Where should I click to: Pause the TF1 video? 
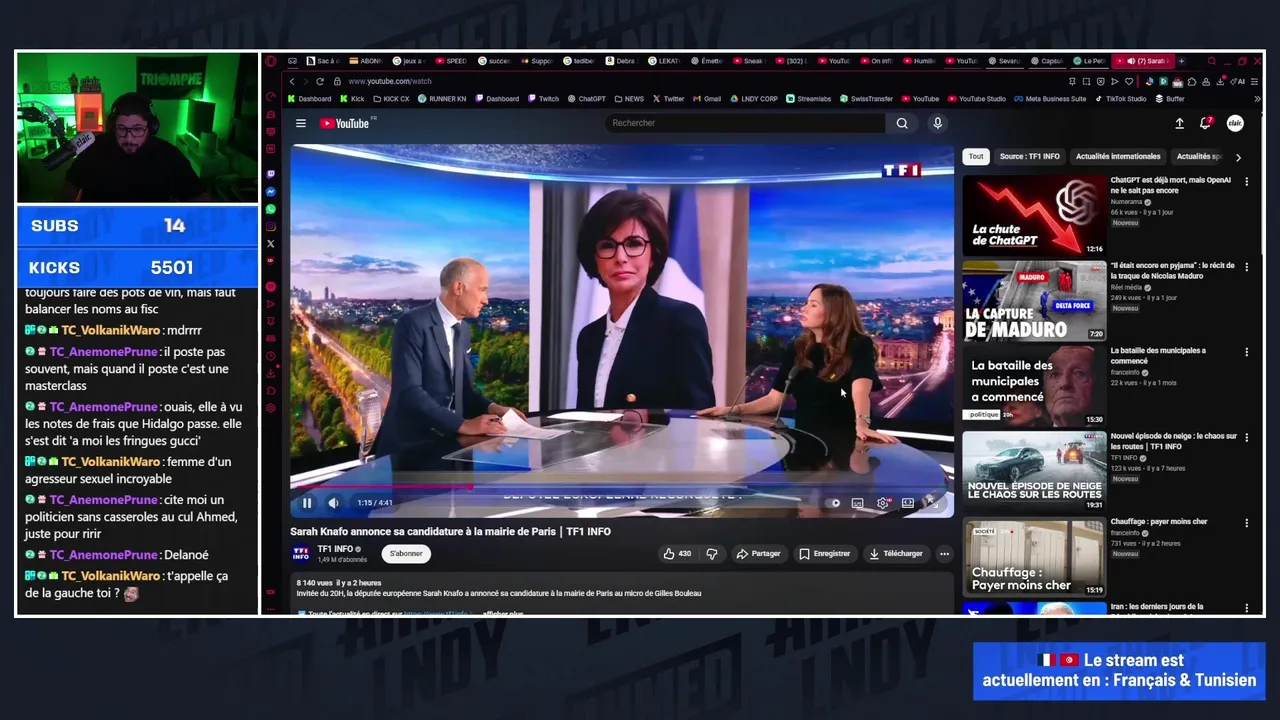(307, 503)
